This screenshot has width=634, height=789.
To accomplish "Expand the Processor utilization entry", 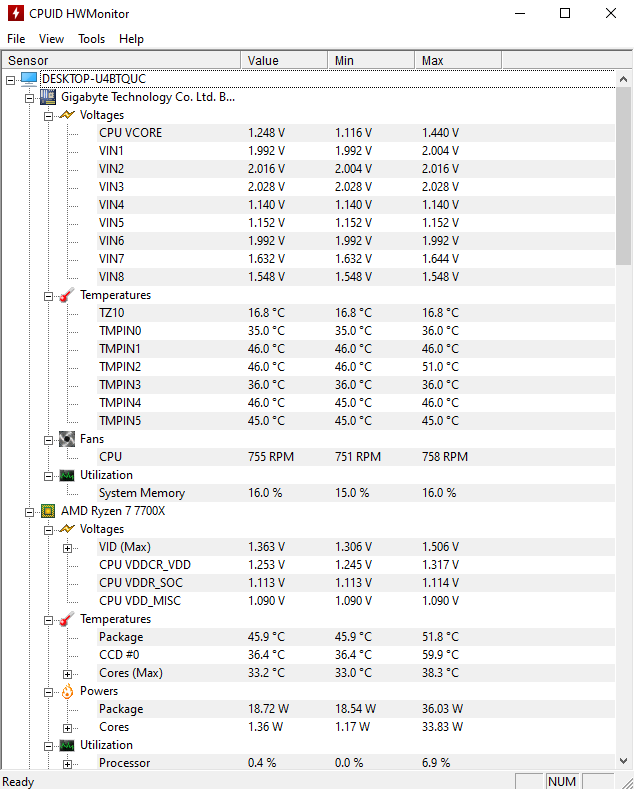I will pos(67,764).
